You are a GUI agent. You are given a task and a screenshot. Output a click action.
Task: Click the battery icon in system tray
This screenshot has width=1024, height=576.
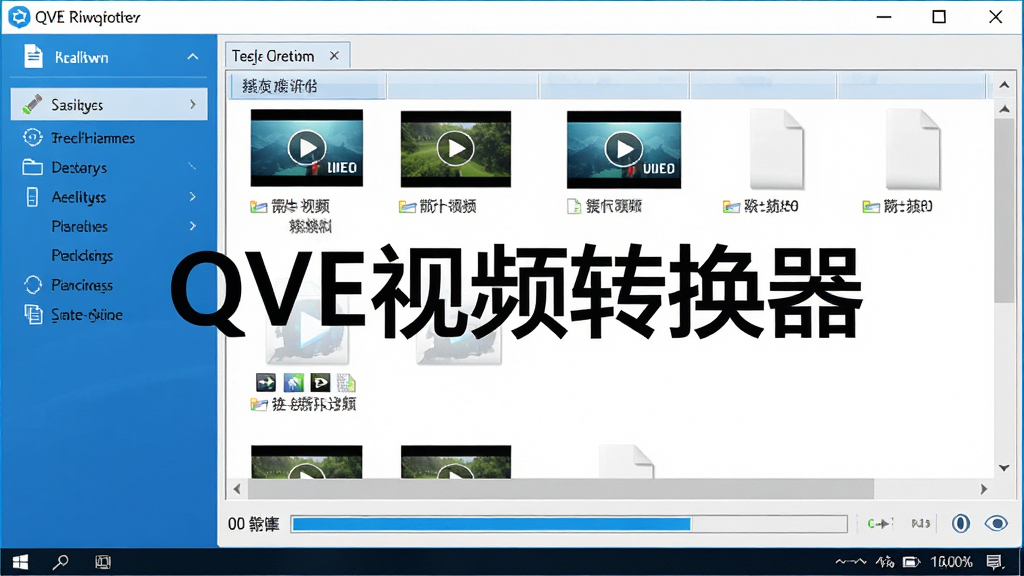911,562
